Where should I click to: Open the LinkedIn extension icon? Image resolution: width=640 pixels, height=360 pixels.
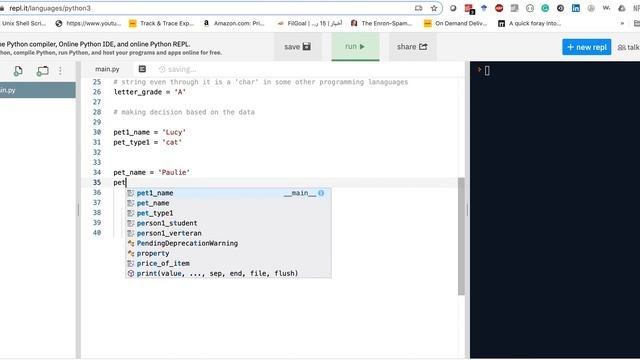576,8
